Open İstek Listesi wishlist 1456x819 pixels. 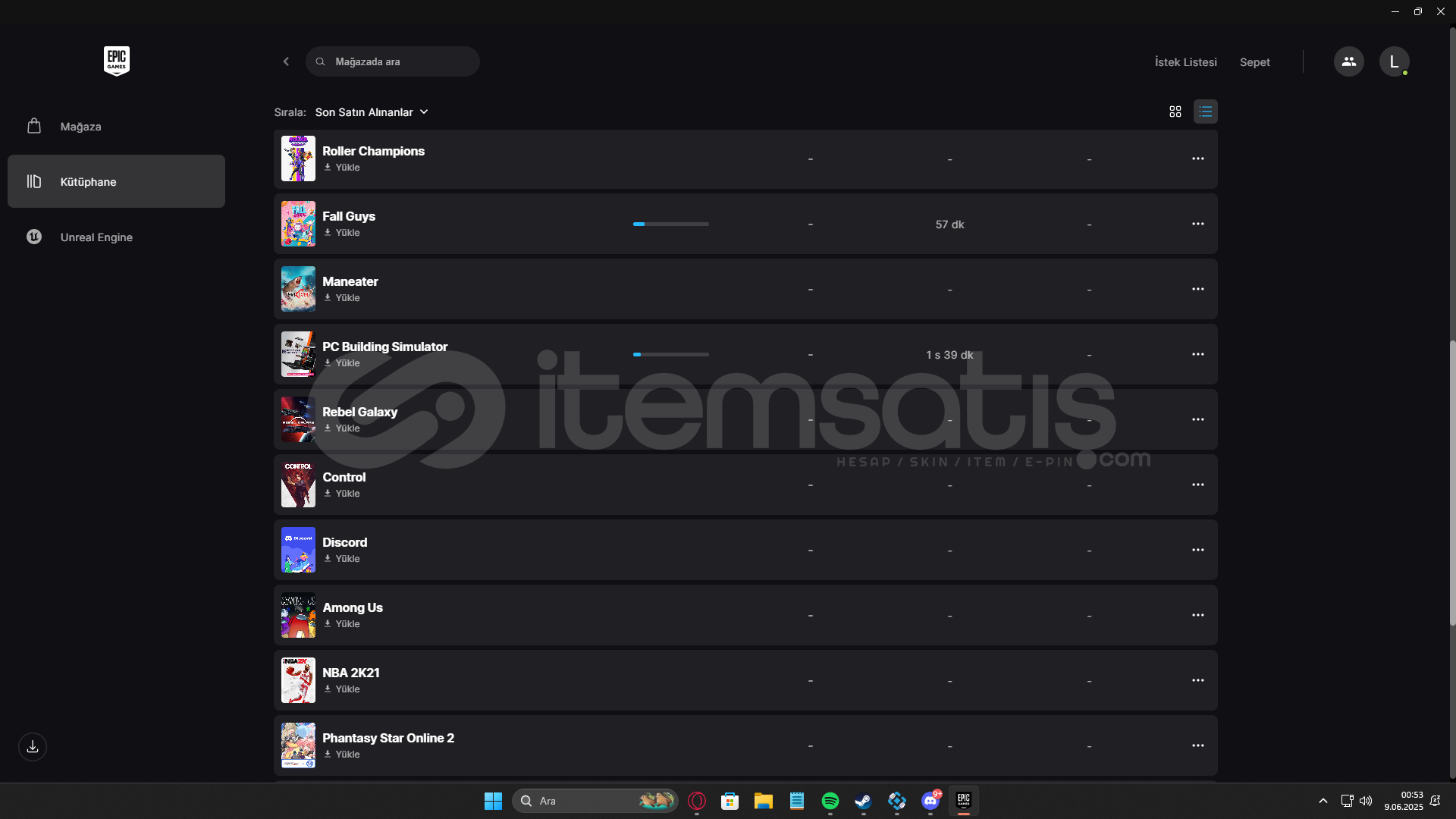click(1185, 62)
